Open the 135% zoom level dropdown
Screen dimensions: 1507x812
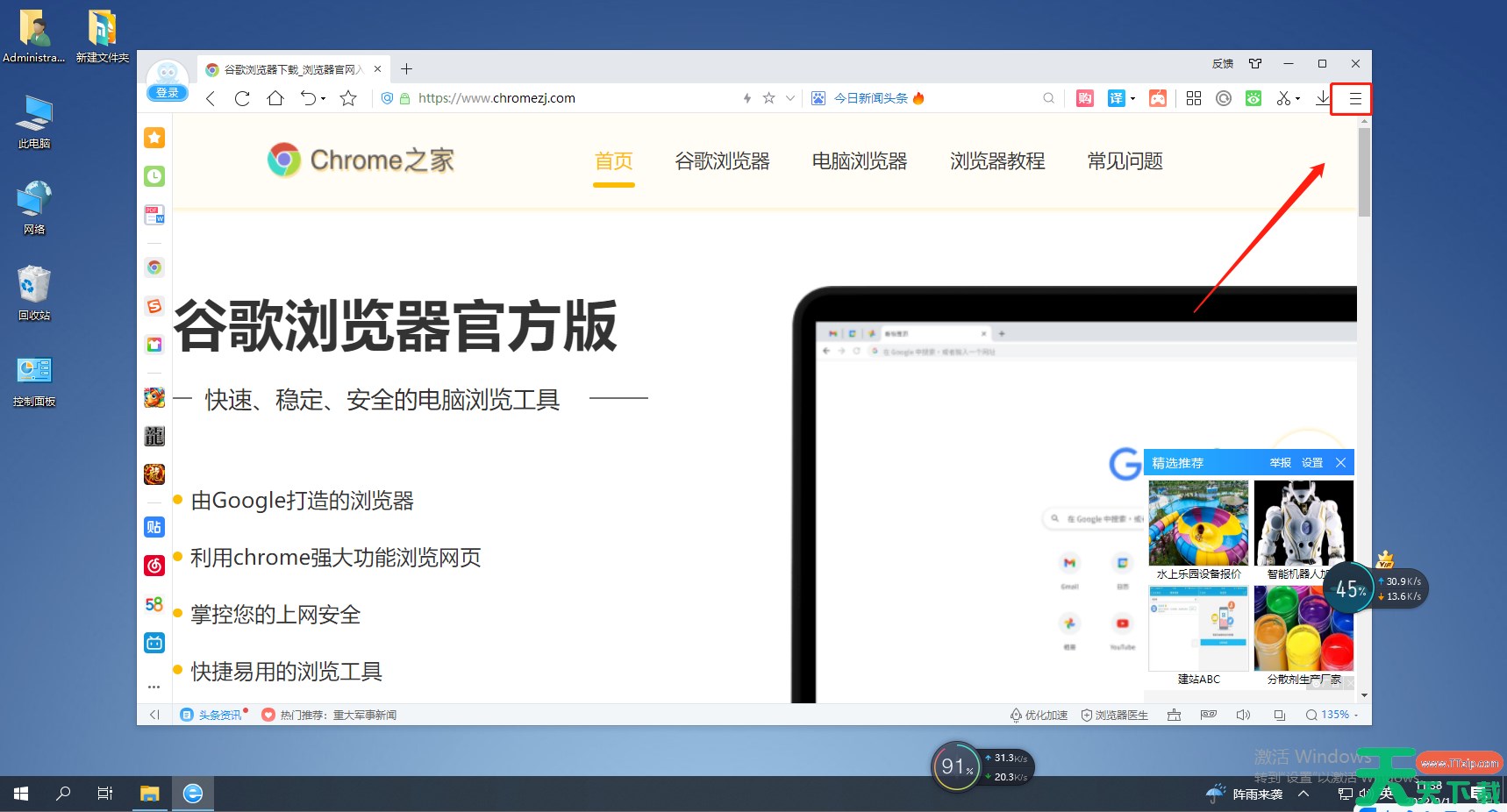pyautogui.click(x=1332, y=715)
